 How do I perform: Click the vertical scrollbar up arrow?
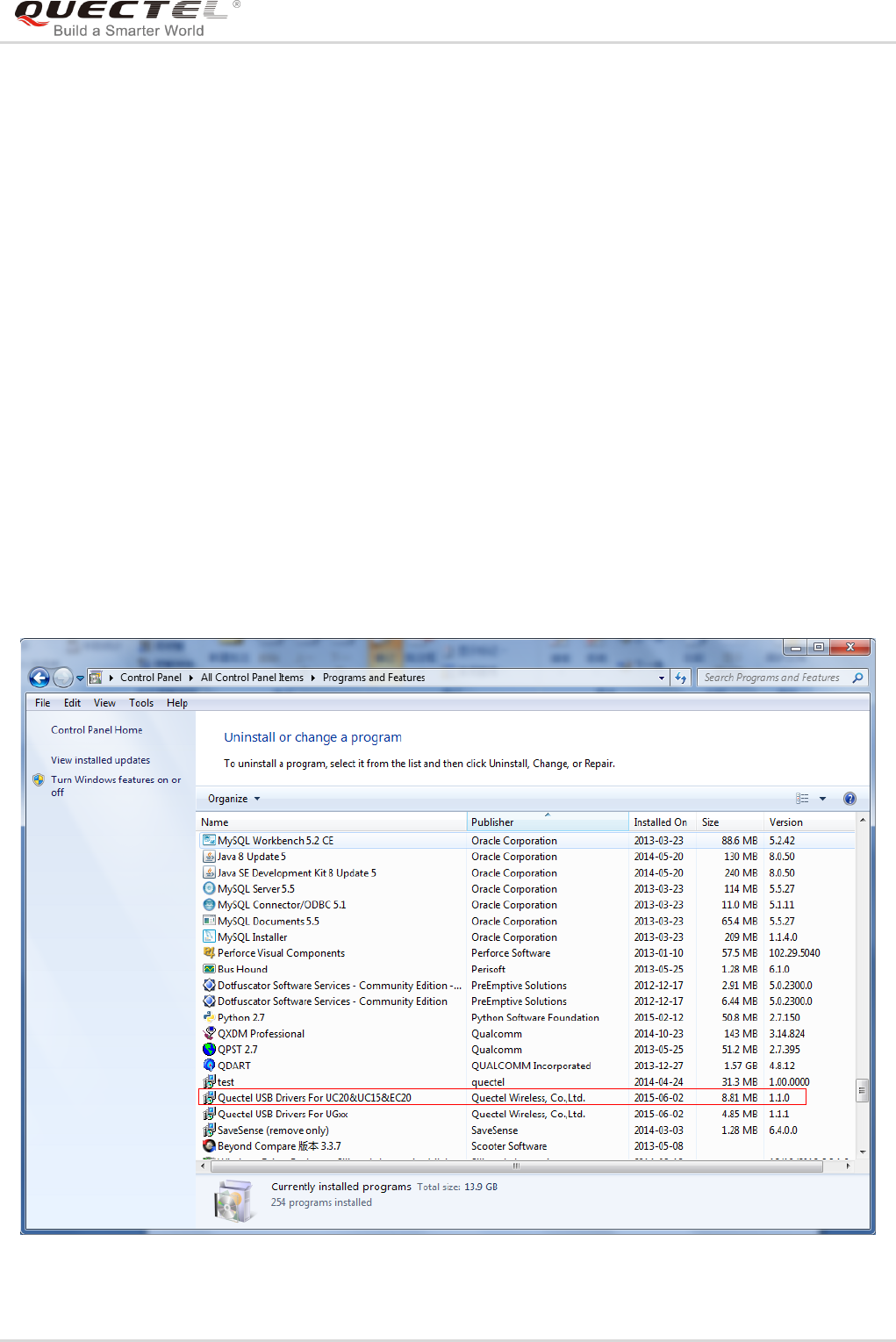point(863,821)
